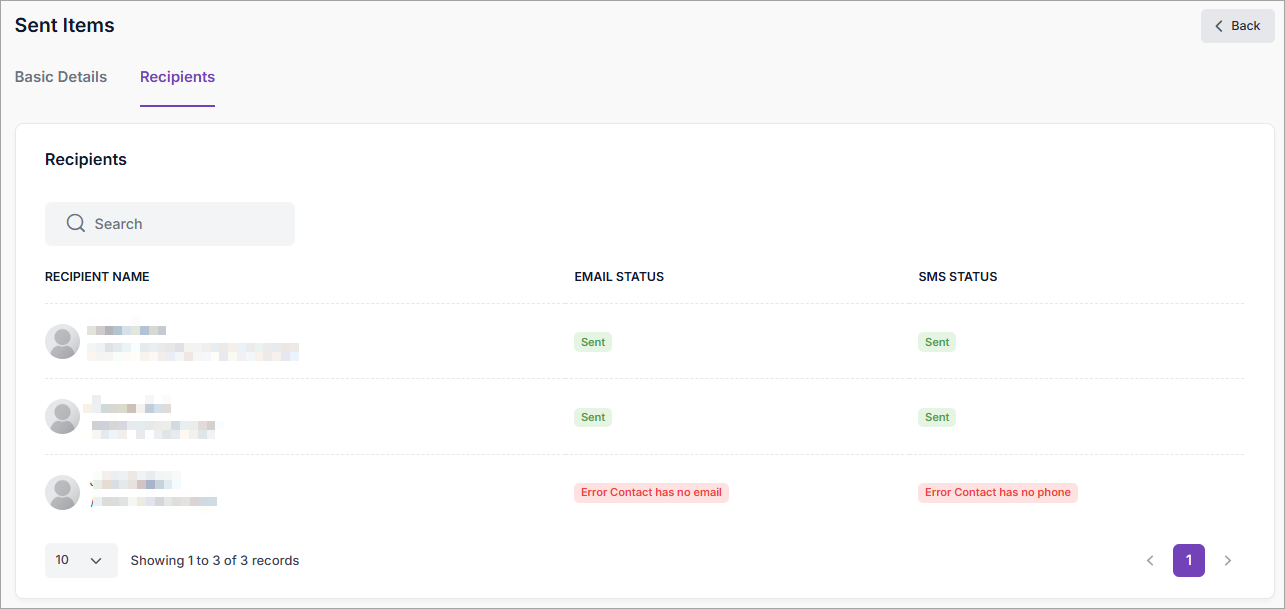Click the second recipient's avatar icon
Viewport: 1285px width, 609px height.
[x=63, y=417]
